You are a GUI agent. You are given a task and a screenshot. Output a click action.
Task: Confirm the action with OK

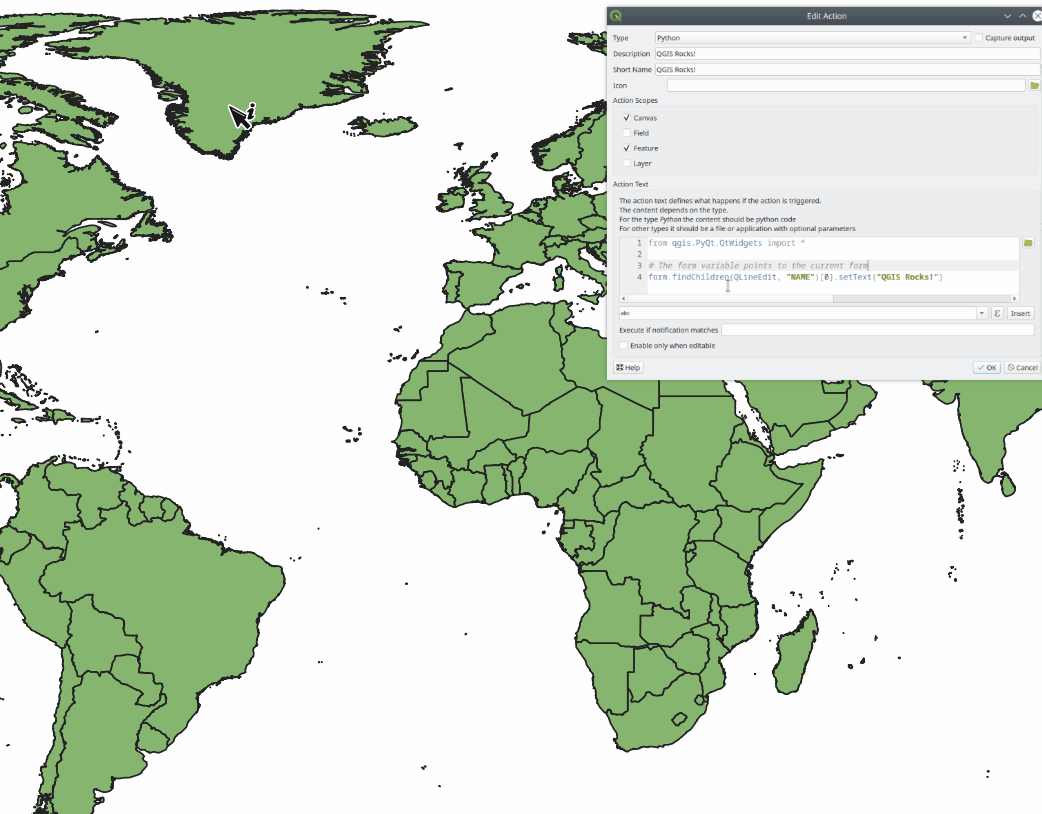click(x=986, y=368)
